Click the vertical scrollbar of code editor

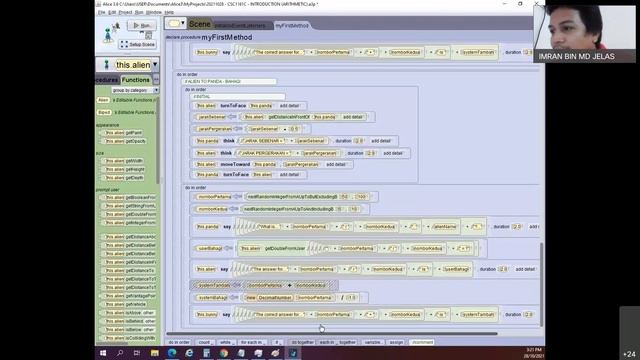click(x=542, y=284)
